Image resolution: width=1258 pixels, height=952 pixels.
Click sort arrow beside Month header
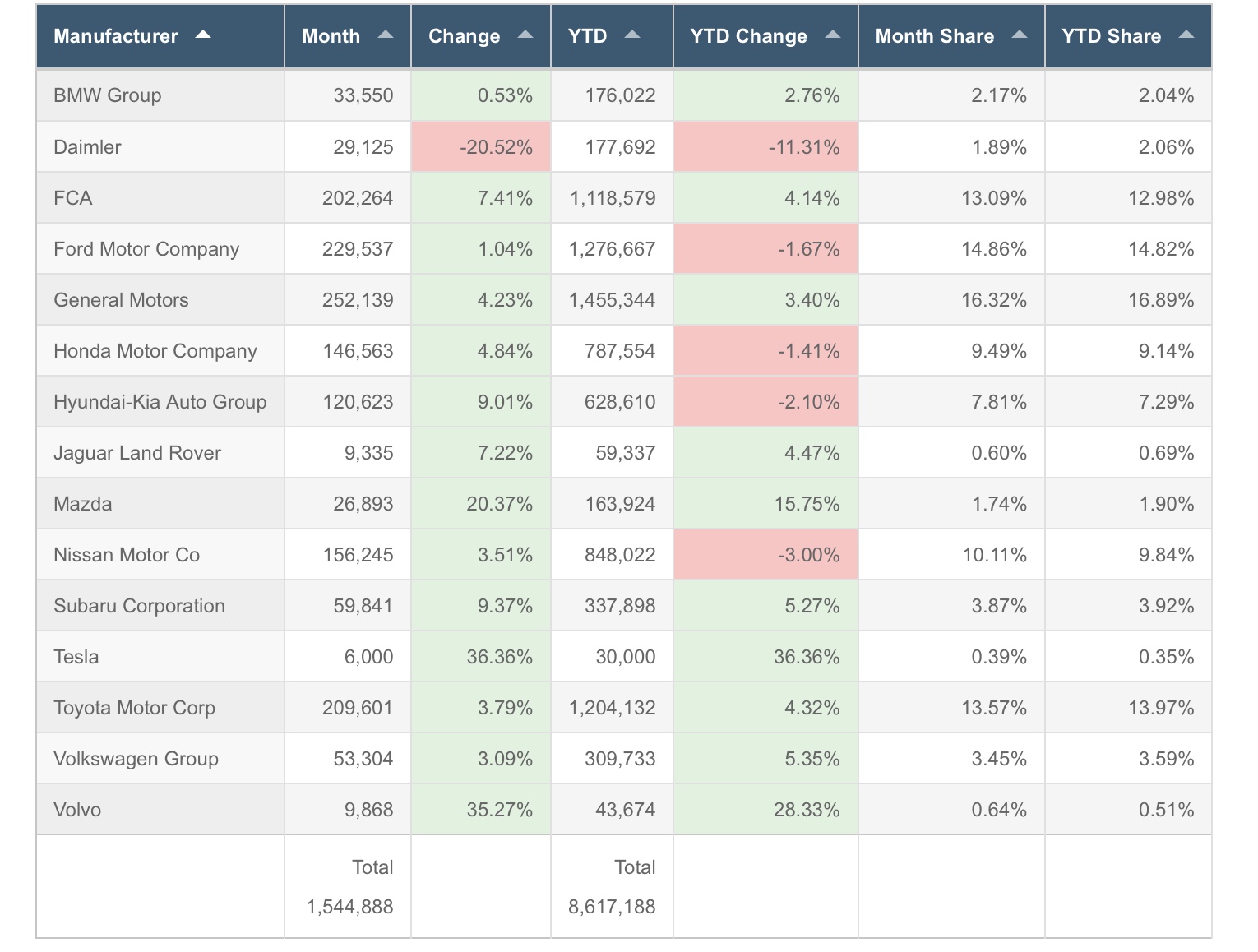pyautogui.click(x=385, y=35)
